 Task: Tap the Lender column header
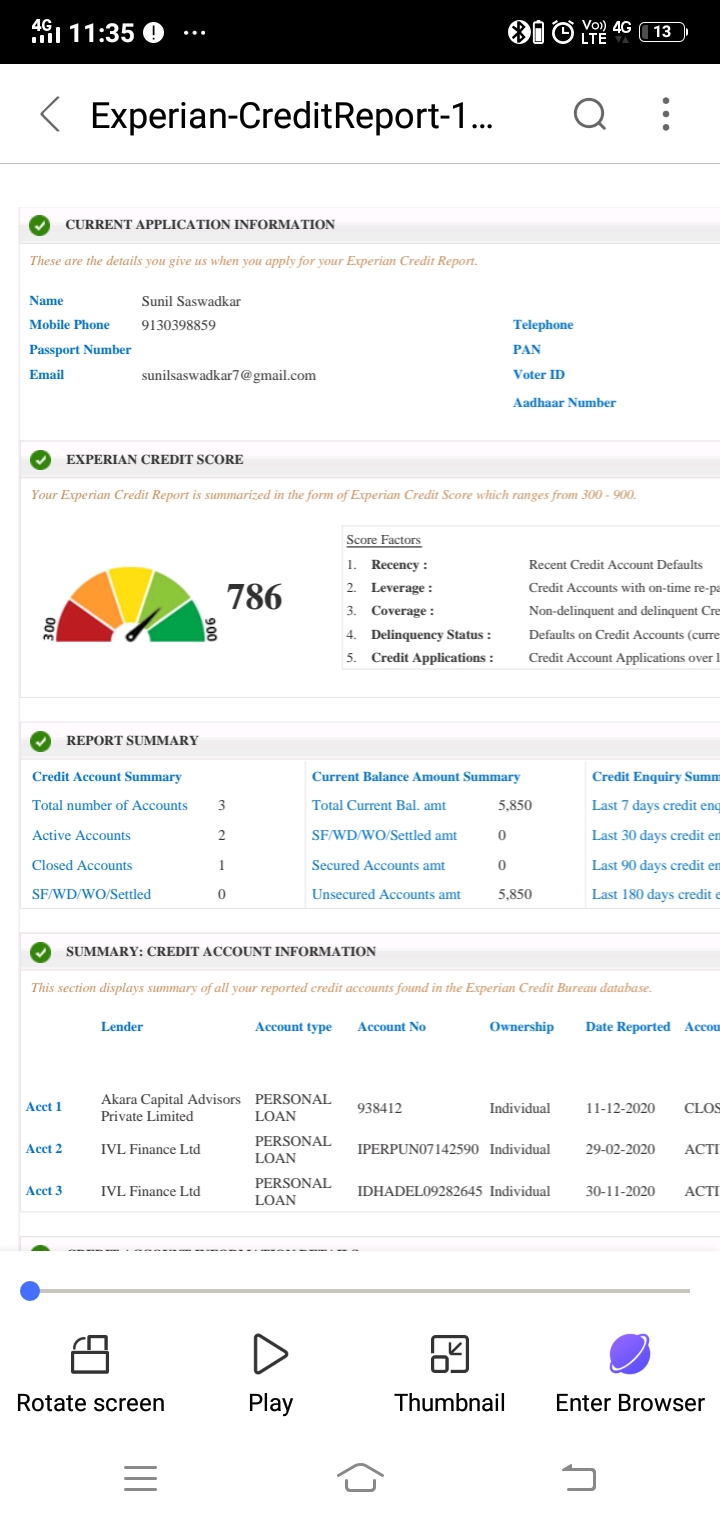click(x=122, y=1027)
